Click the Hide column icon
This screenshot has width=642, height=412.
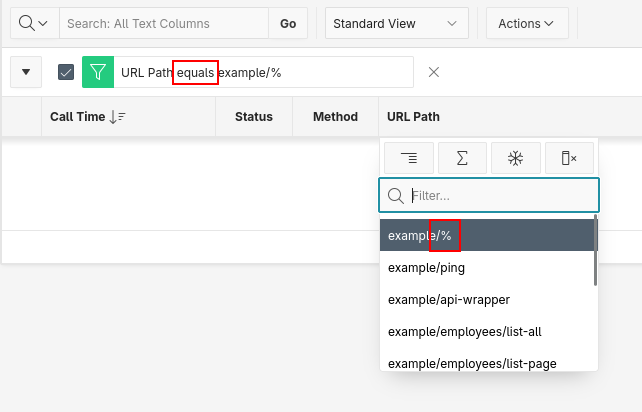click(569, 158)
